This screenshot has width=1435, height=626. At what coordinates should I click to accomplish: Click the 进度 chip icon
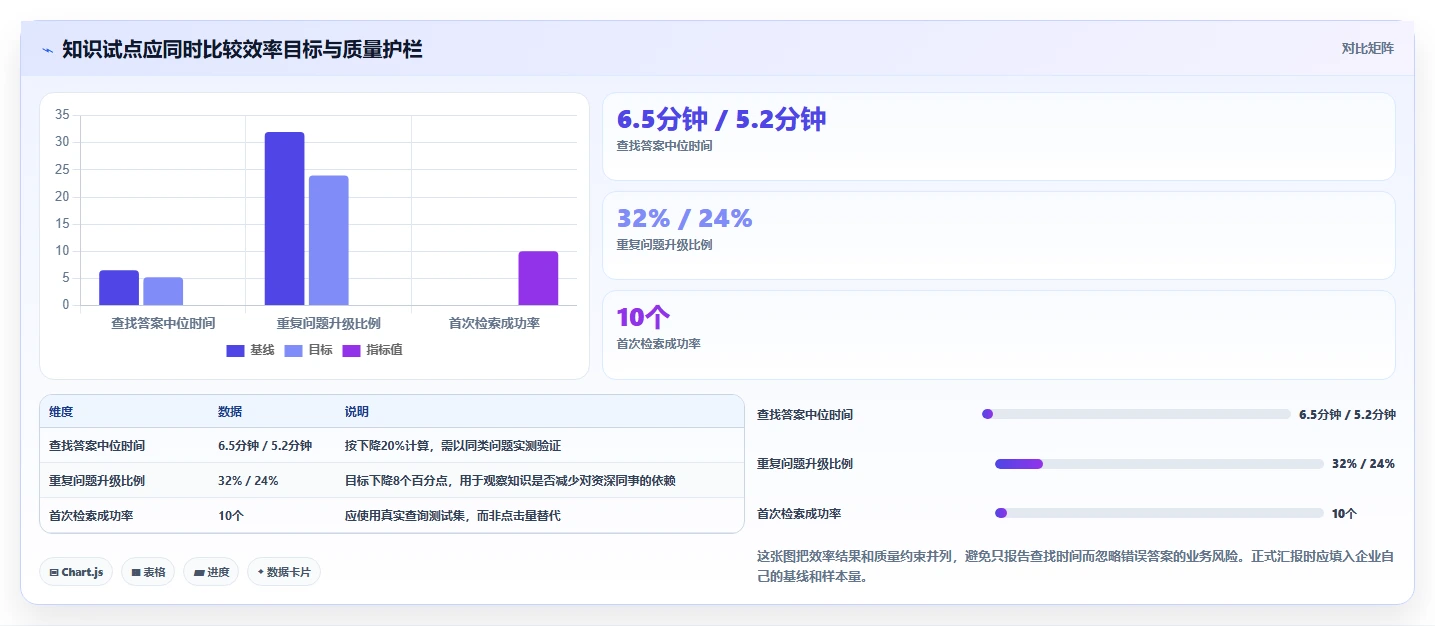tap(198, 572)
